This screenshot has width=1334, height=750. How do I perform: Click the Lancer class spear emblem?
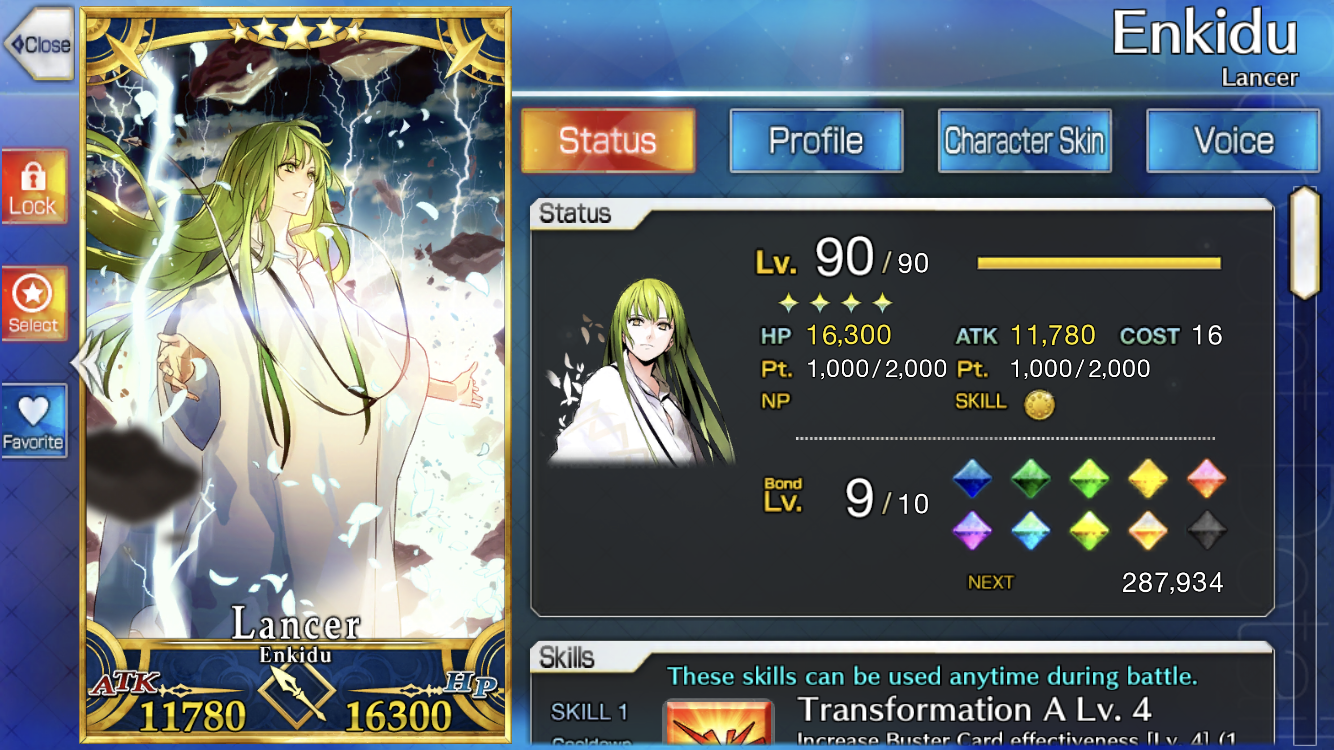[295, 696]
